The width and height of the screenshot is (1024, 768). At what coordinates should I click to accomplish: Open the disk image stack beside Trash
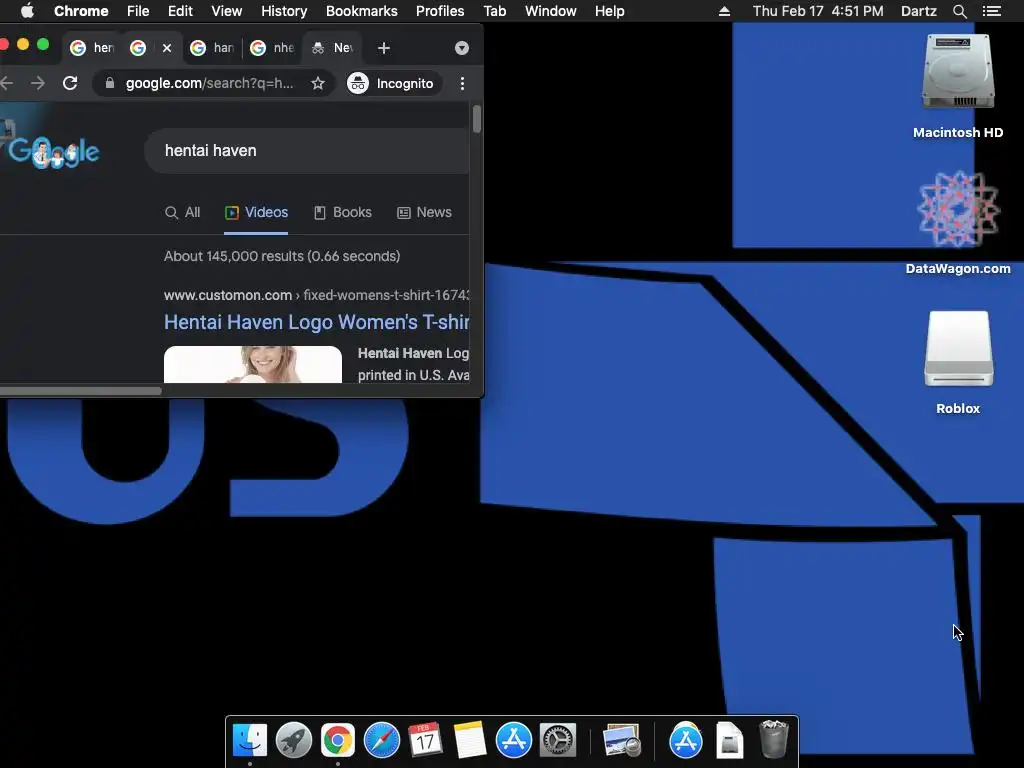click(729, 741)
